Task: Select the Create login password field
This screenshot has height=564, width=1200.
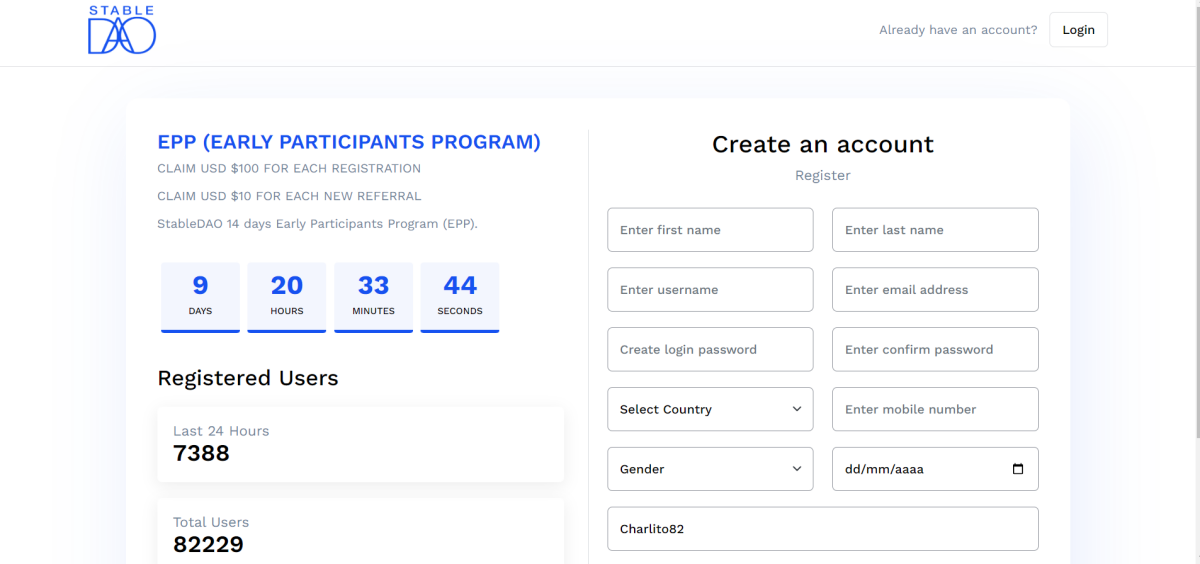Action: coord(710,349)
